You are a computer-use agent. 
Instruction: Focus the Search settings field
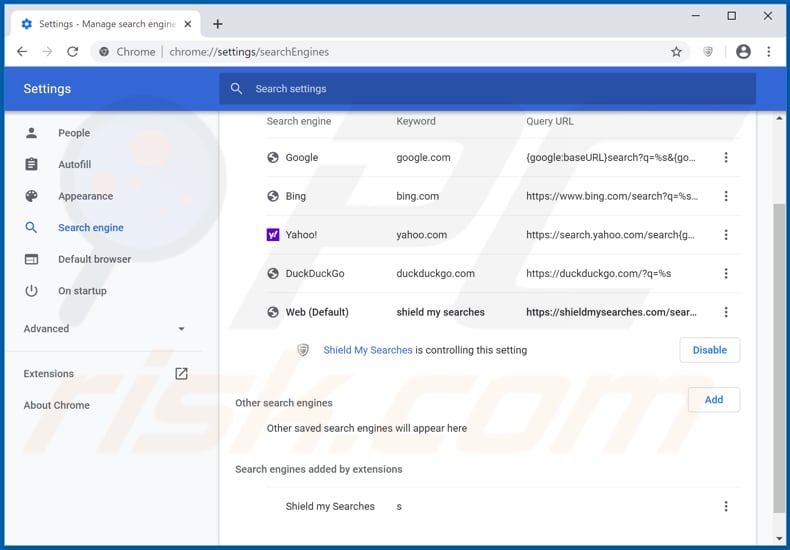[x=487, y=89]
